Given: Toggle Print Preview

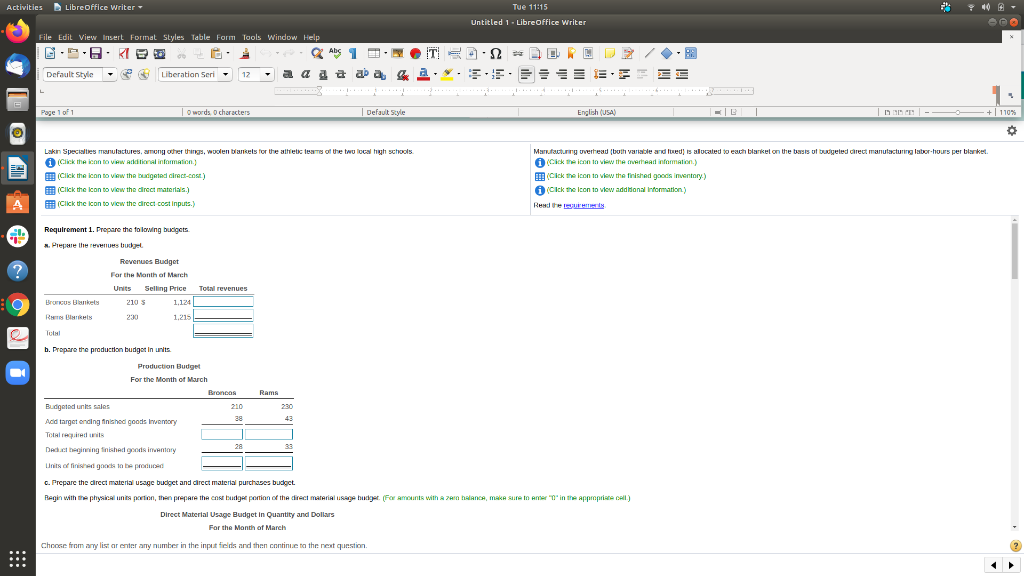Looking at the screenshot, I should [x=159, y=54].
